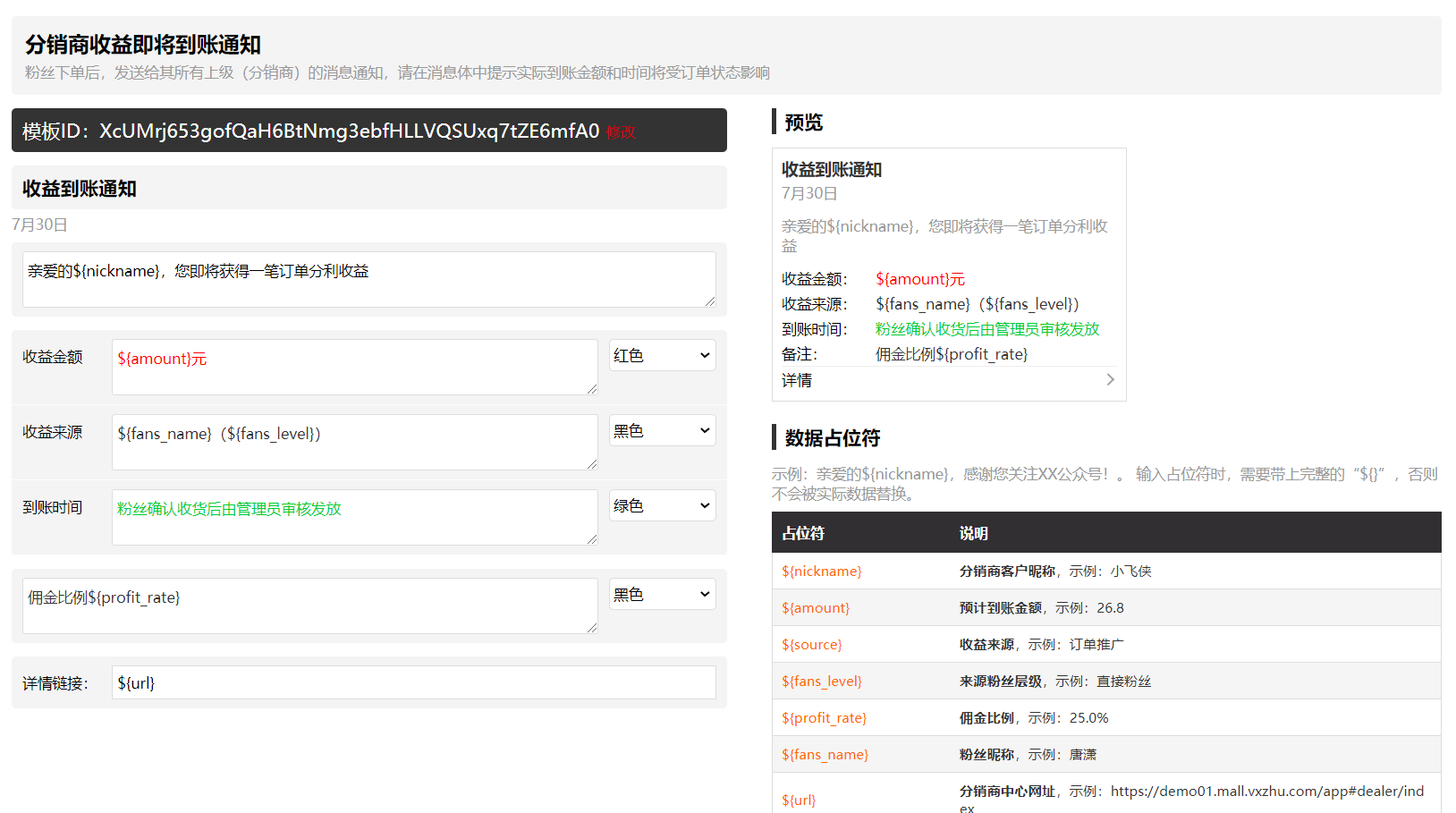Click the red 修改 link beside template ID
1456x813 pixels.
621,132
